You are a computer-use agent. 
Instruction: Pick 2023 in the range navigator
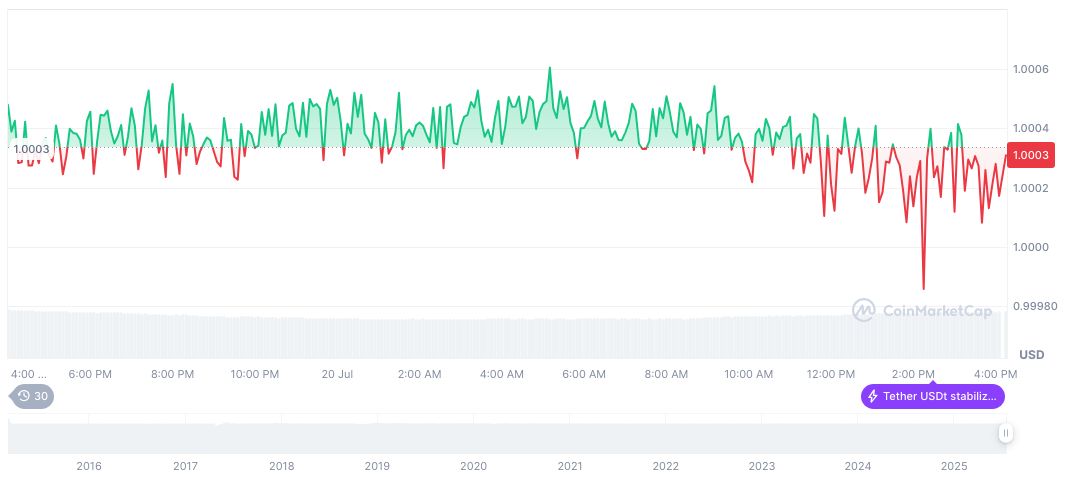(762, 466)
